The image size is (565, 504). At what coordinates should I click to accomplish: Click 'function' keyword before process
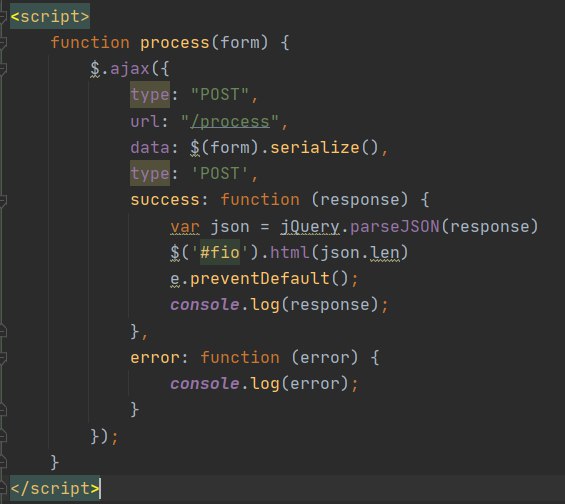[90, 43]
